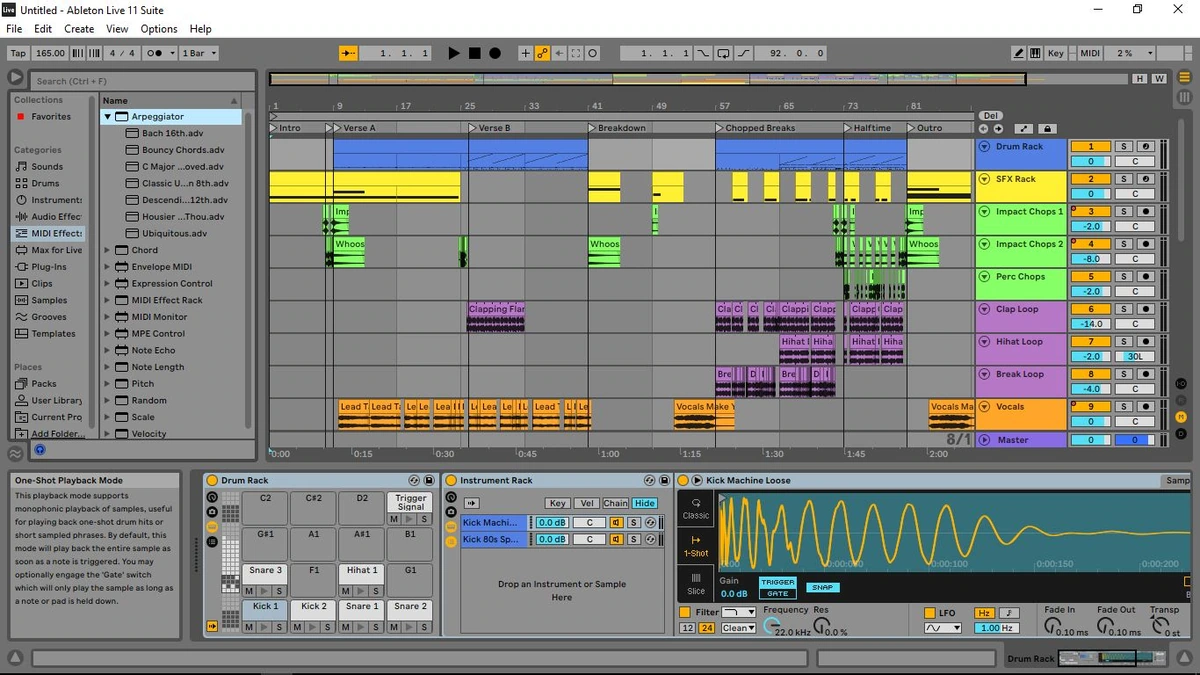Click the Drum Rack hot-swap icon

(414, 480)
